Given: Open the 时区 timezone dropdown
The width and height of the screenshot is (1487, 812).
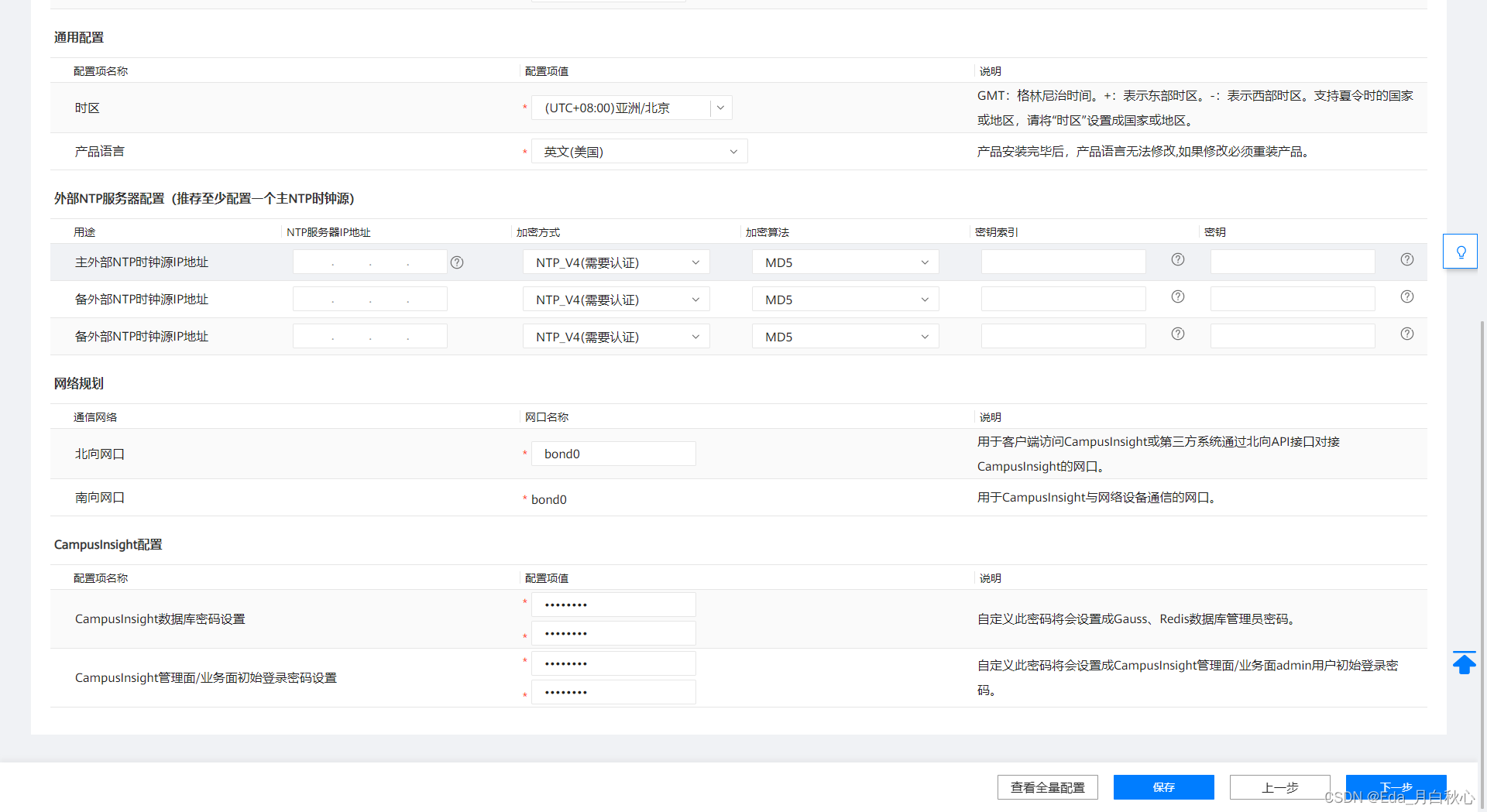Looking at the screenshot, I should click(x=632, y=108).
